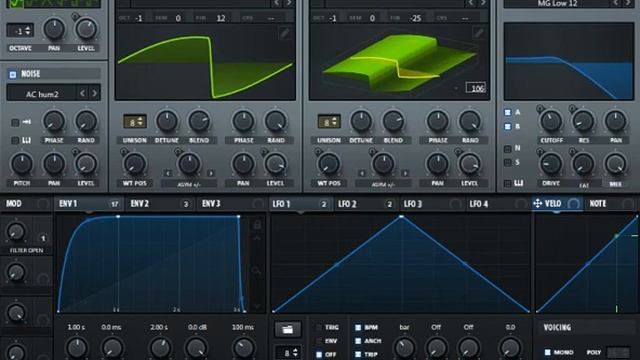This screenshot has width=640, height=360.
Task: Click the pencil edit icon in OSC A display
Action: coord(285,33)
